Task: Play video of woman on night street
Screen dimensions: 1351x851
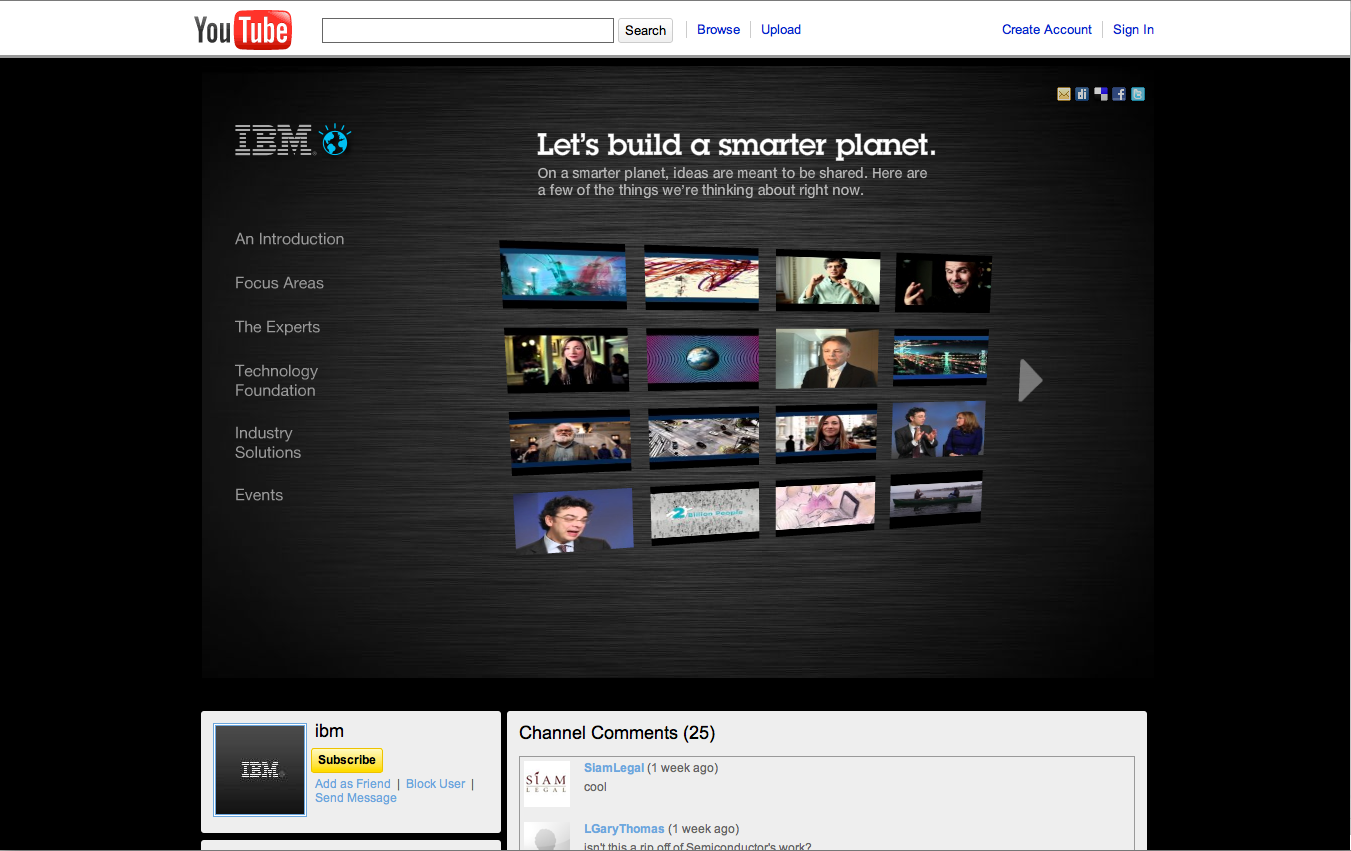Action: pyautogui.click(x=567, y=360)
